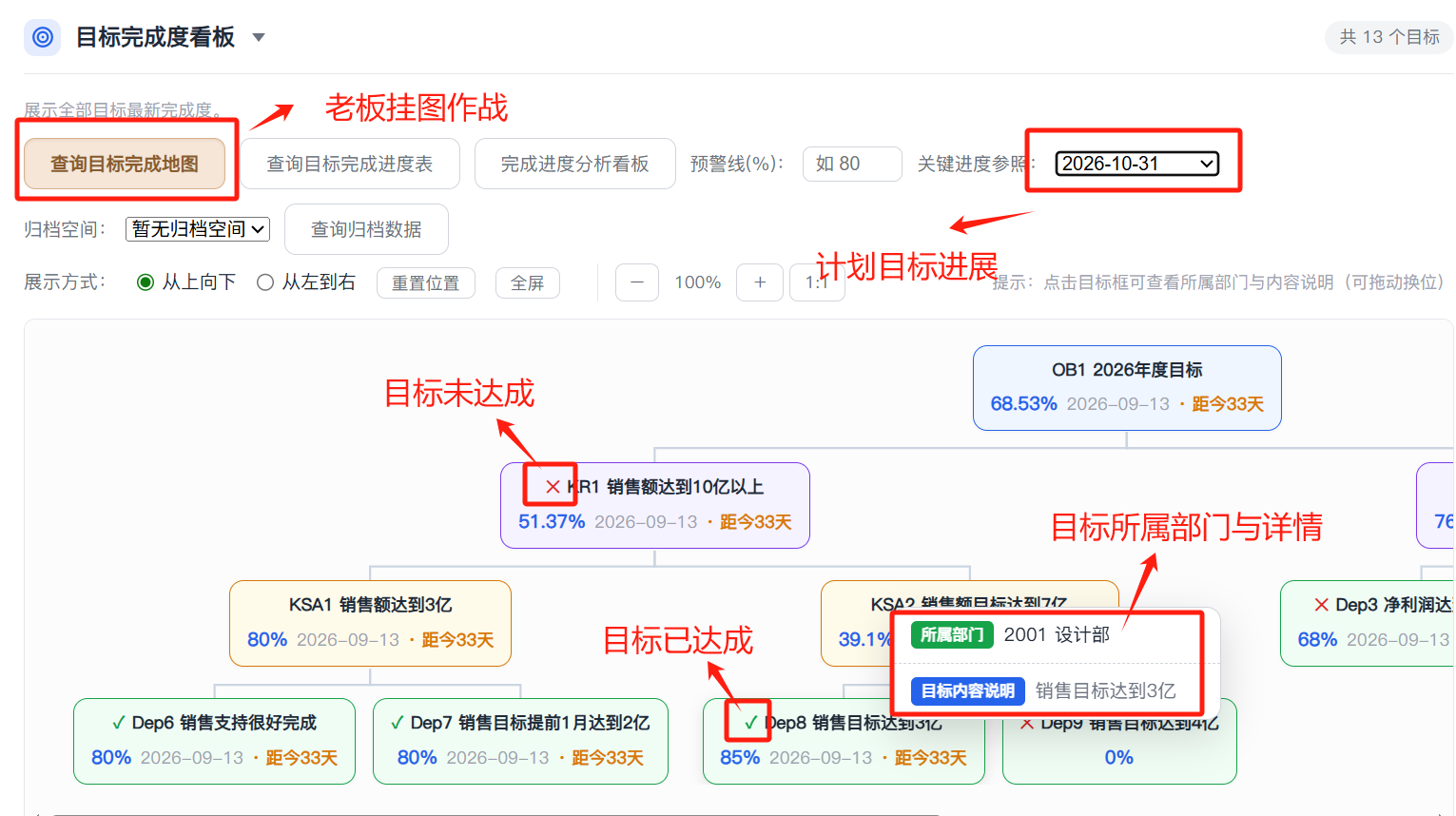Select the 从上向下 layout radio button
Image resolution: width=1456 pixels, height=816 pixels.
[146, 282]
